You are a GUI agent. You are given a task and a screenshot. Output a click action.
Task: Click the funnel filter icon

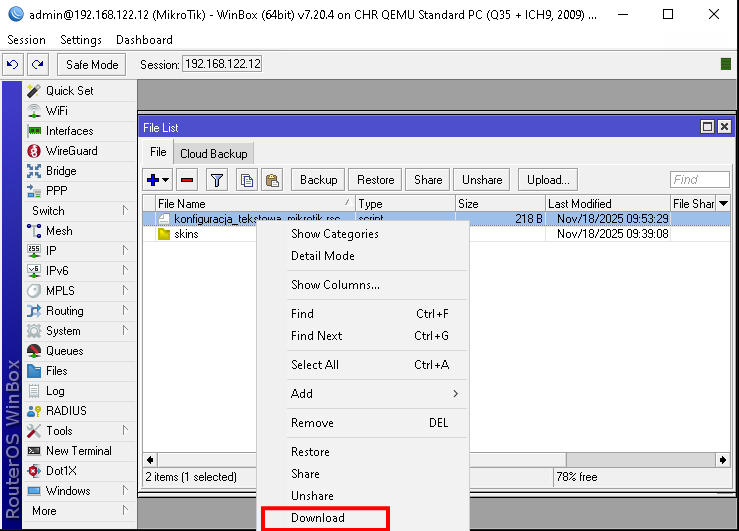[x=217, y=180]
